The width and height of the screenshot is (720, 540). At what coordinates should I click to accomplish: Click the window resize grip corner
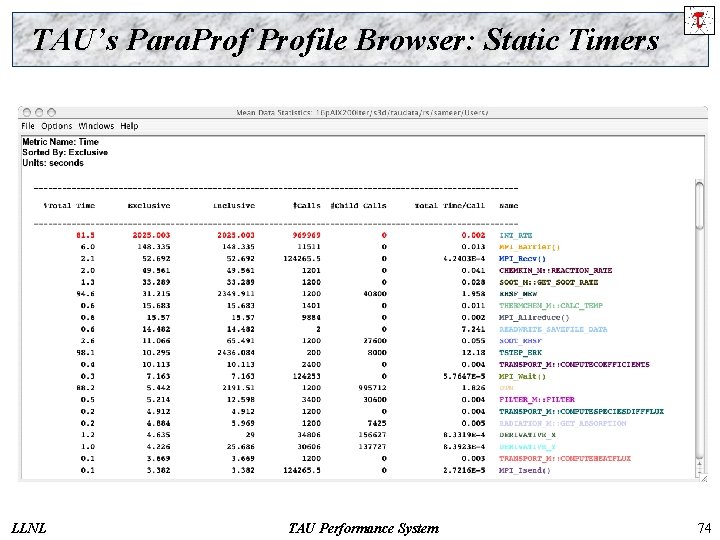(x=703, y=478)
